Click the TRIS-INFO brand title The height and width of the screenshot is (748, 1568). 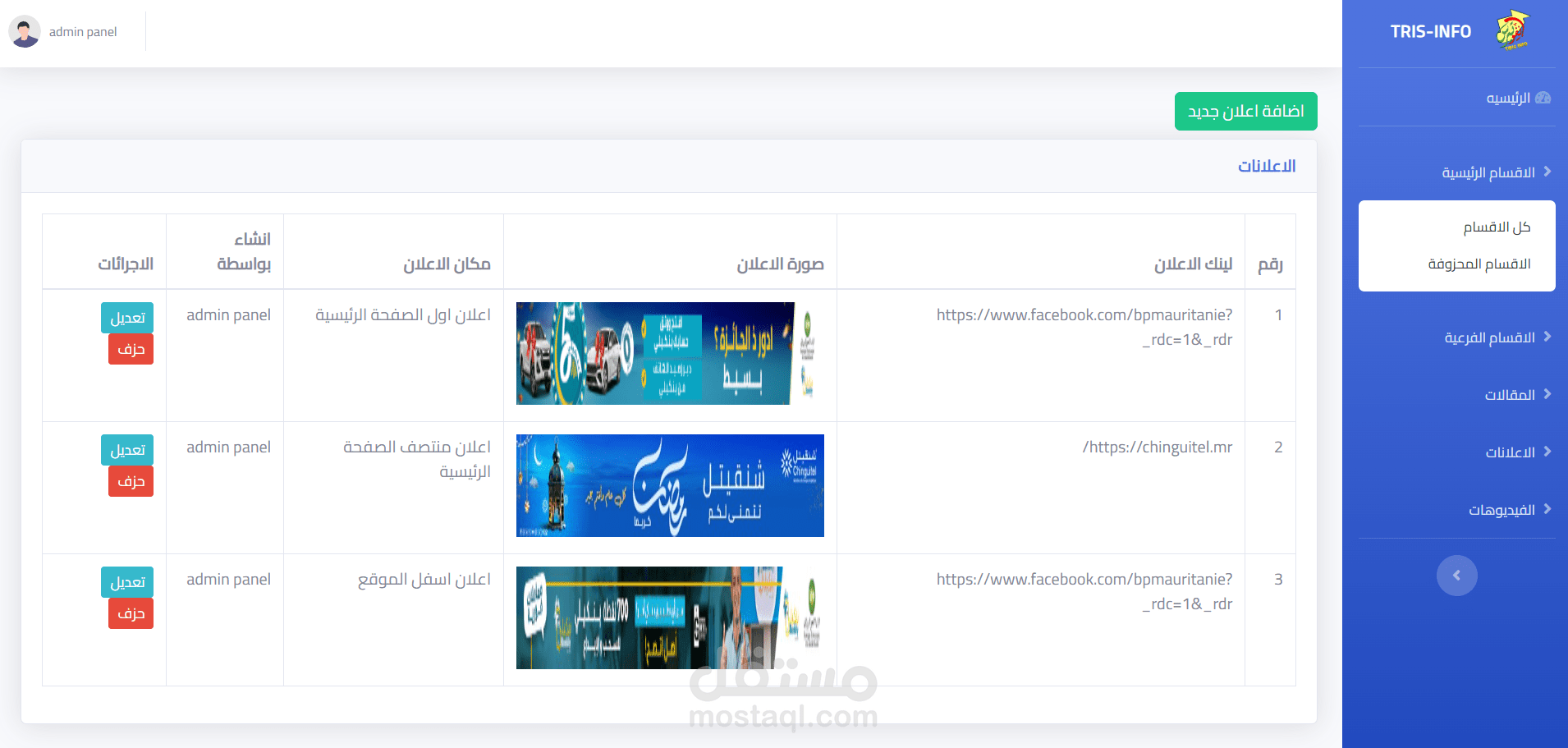pos(1431,31)
